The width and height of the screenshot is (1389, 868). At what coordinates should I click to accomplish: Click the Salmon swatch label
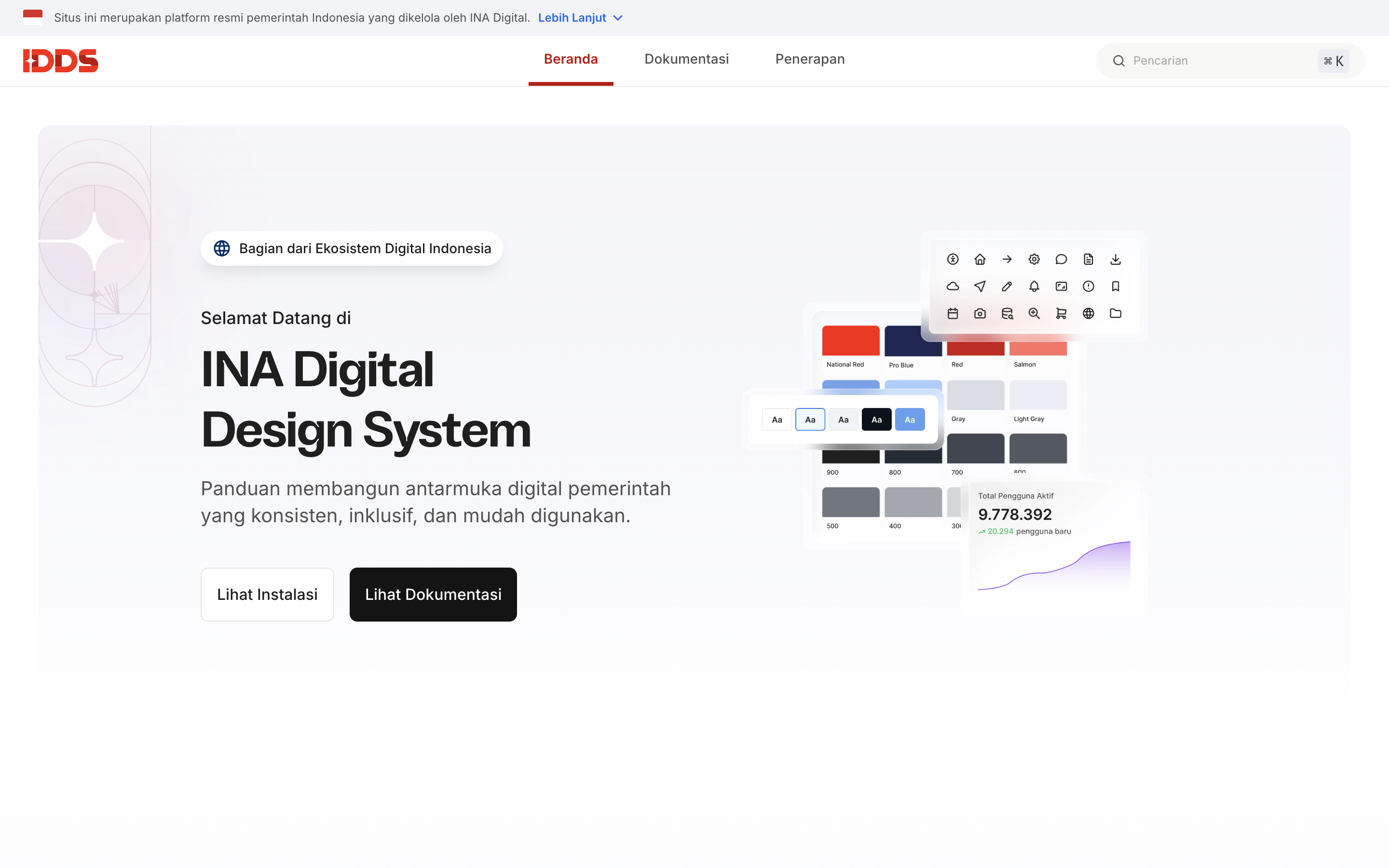coord(1024,365)
